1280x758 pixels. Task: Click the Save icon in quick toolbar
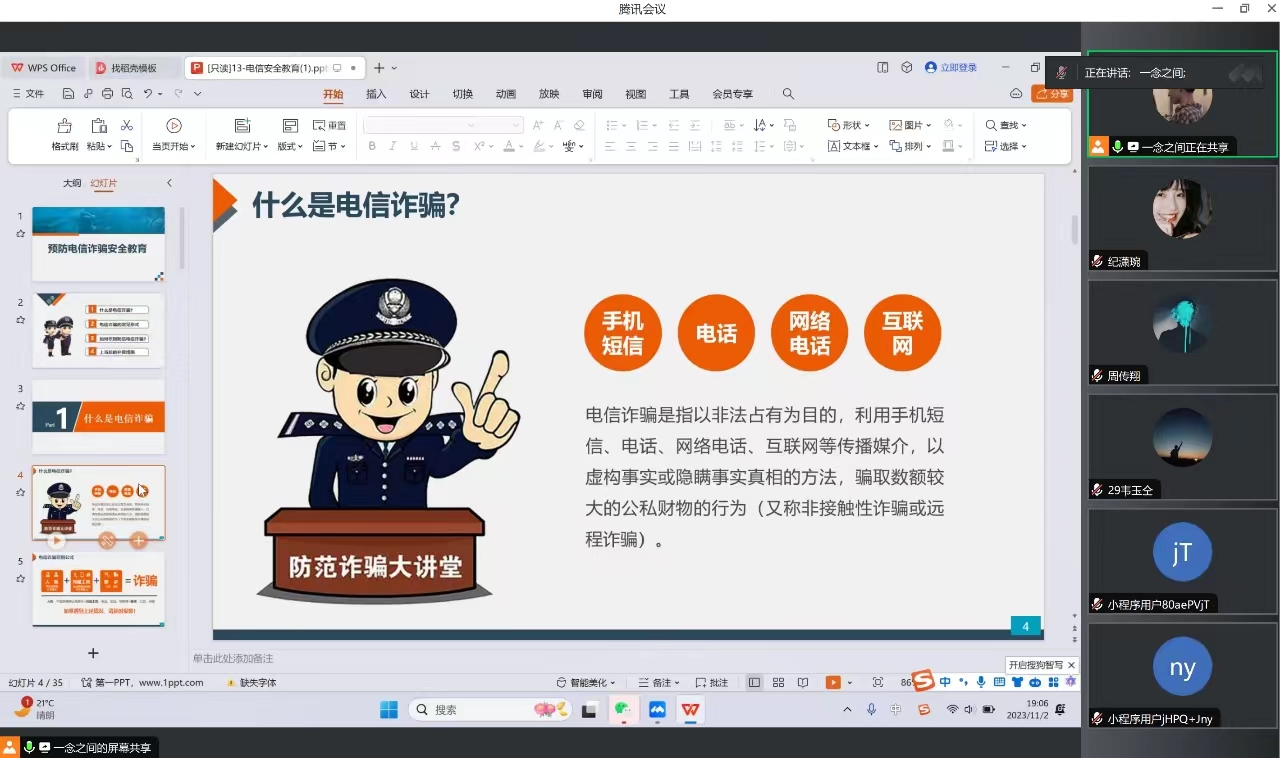coord(68,94)
